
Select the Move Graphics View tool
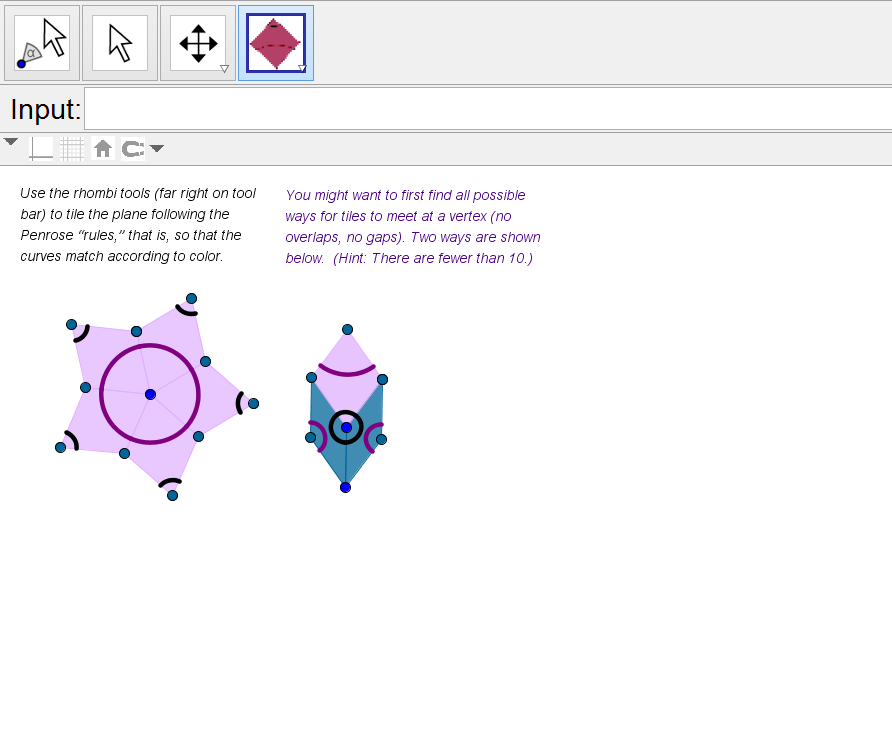(x=198, y=43)
